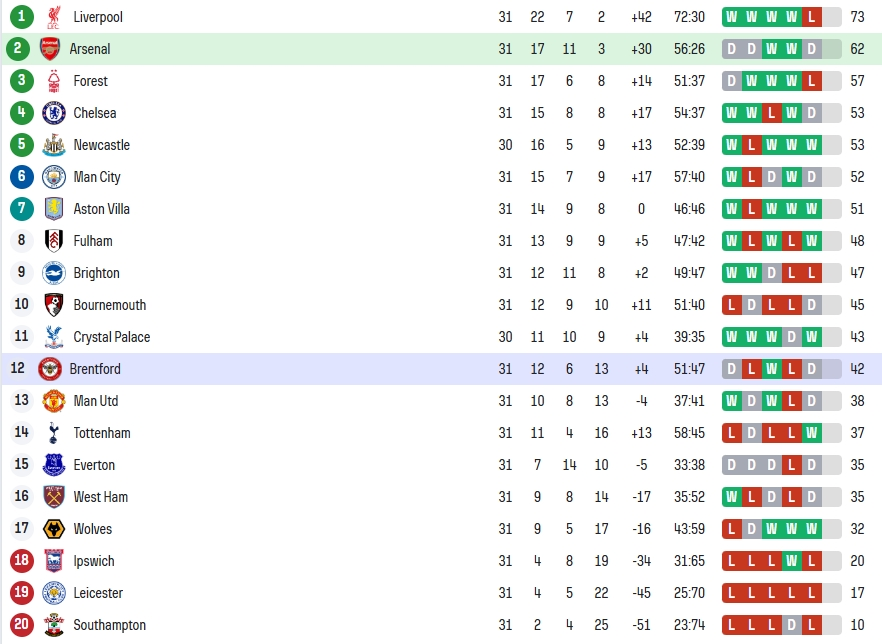Viewport: 882px width, 644px height.
Task: Open the Newcastle team link
Action: pyautogui.click(x=102, y=145)
